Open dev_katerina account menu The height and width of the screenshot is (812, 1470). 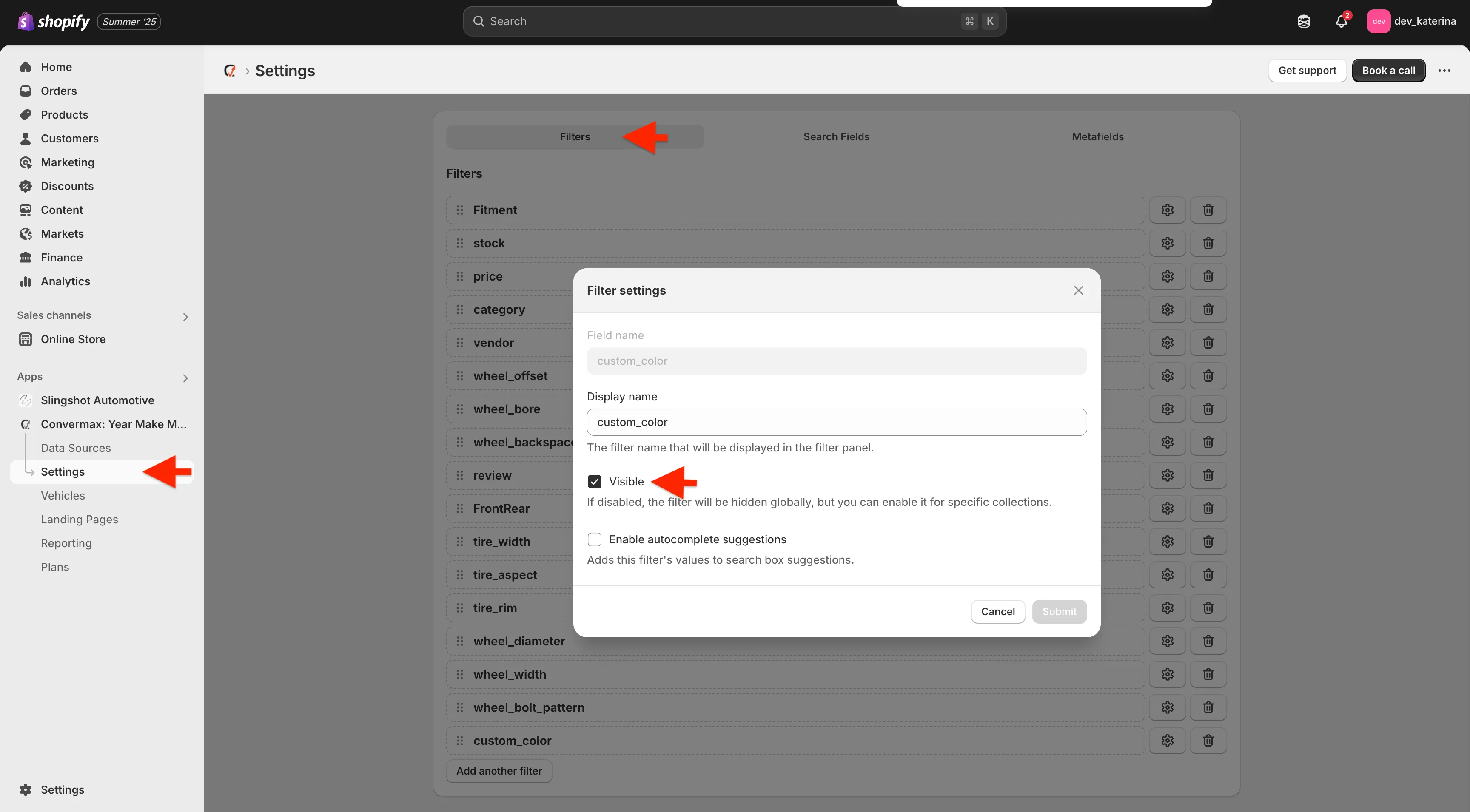(x=1411, y=21)
